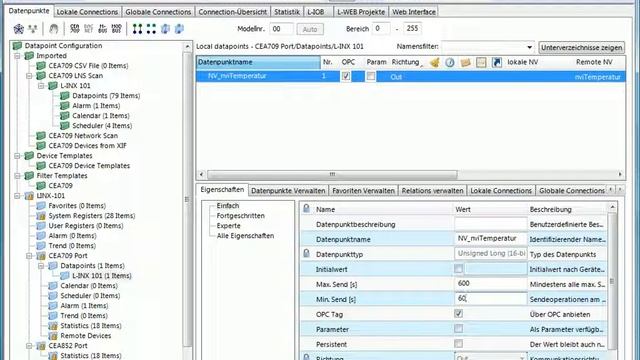The width and height of the screenshot is (640, 360).
Task: Switch to Lokale Connections top tab
Action: point(87,12)
